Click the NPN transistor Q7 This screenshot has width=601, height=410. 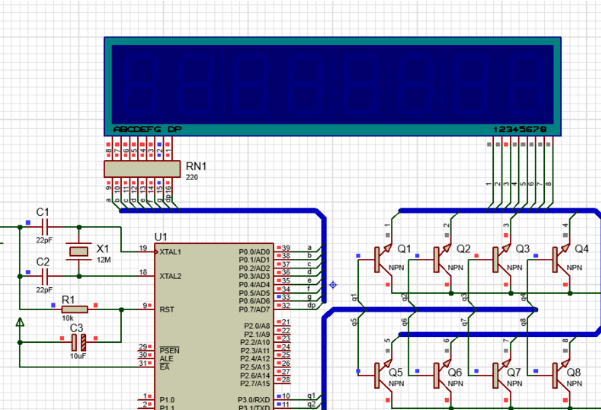pyautogui.click(x=502, y=376)
